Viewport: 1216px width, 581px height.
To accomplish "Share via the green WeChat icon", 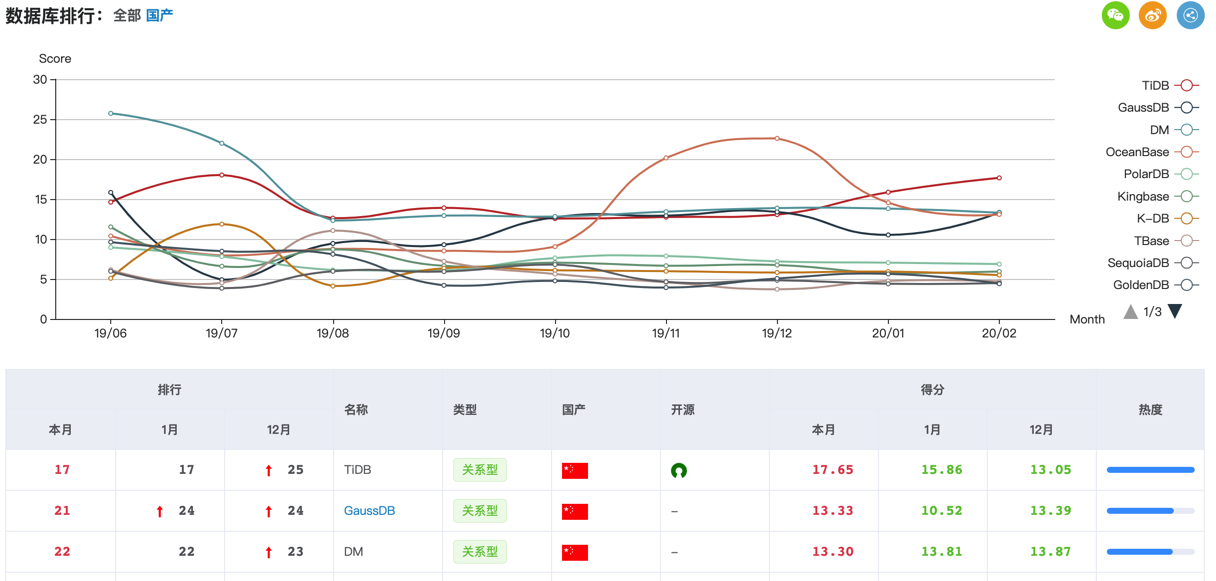I will [x=1116, y=15].
